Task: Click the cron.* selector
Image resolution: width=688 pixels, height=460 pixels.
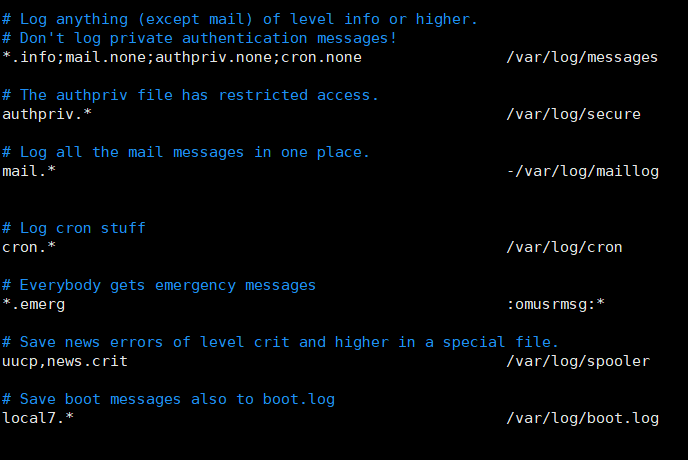Action: [x=29, y=247]
